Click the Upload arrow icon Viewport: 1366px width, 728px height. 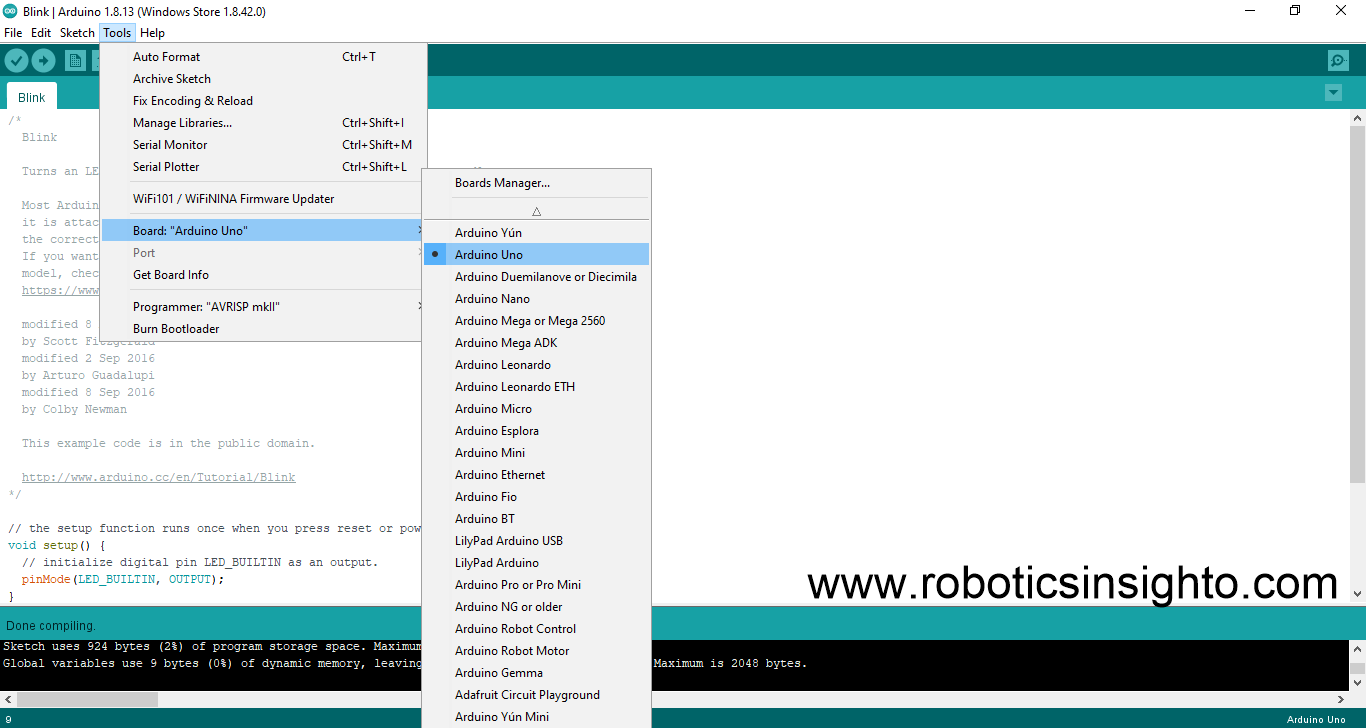click(43, 60)
